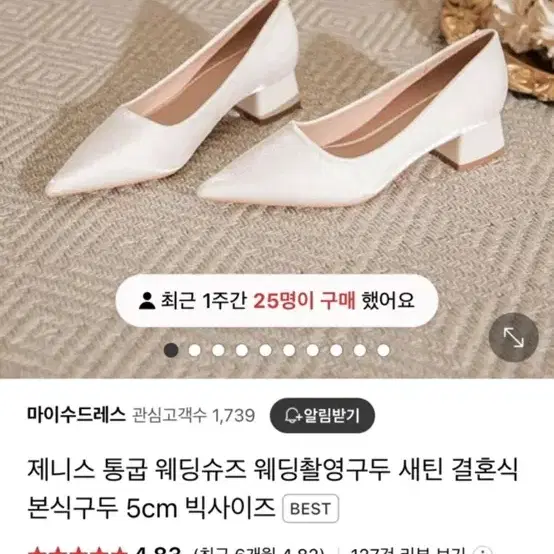Screen dimensions: 554x554
Task: Expand the product image to fullscreen
Action: [513, 337]
